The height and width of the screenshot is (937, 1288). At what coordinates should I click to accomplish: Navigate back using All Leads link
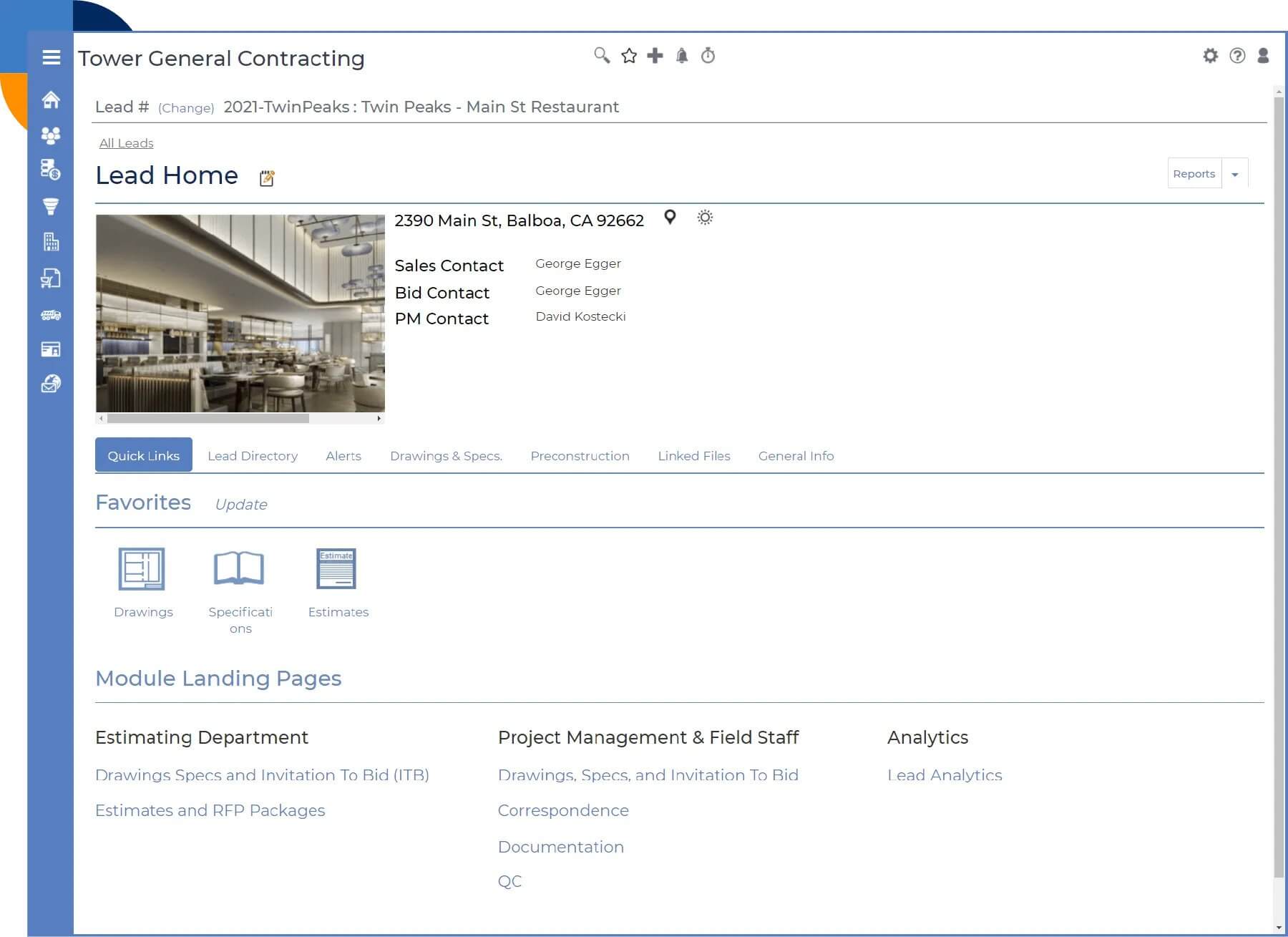126,142
